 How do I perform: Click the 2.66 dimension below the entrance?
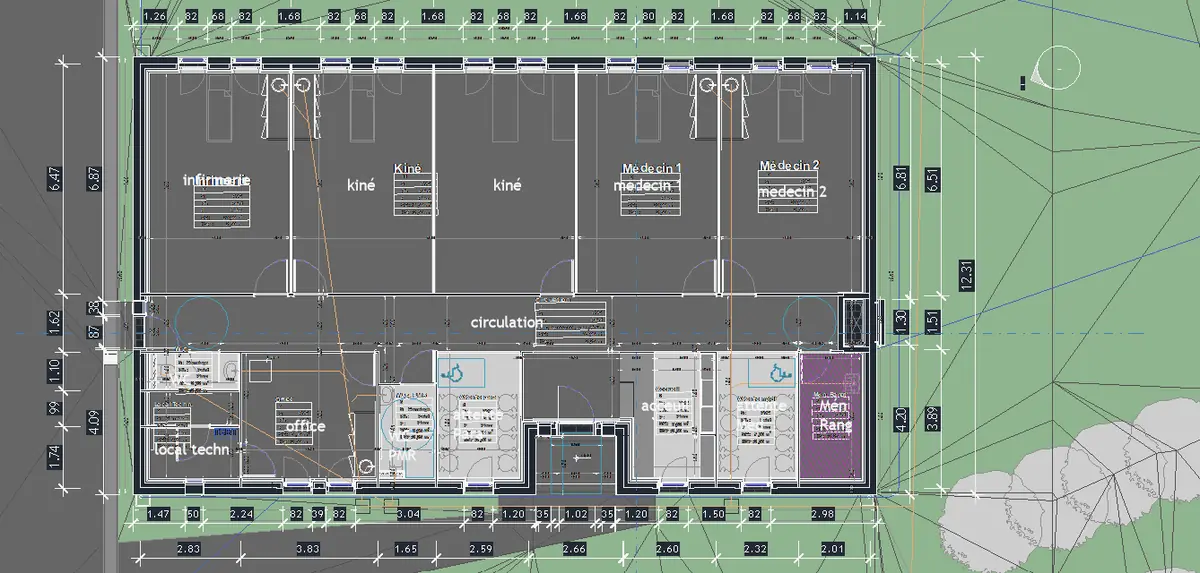pos(574,549)
